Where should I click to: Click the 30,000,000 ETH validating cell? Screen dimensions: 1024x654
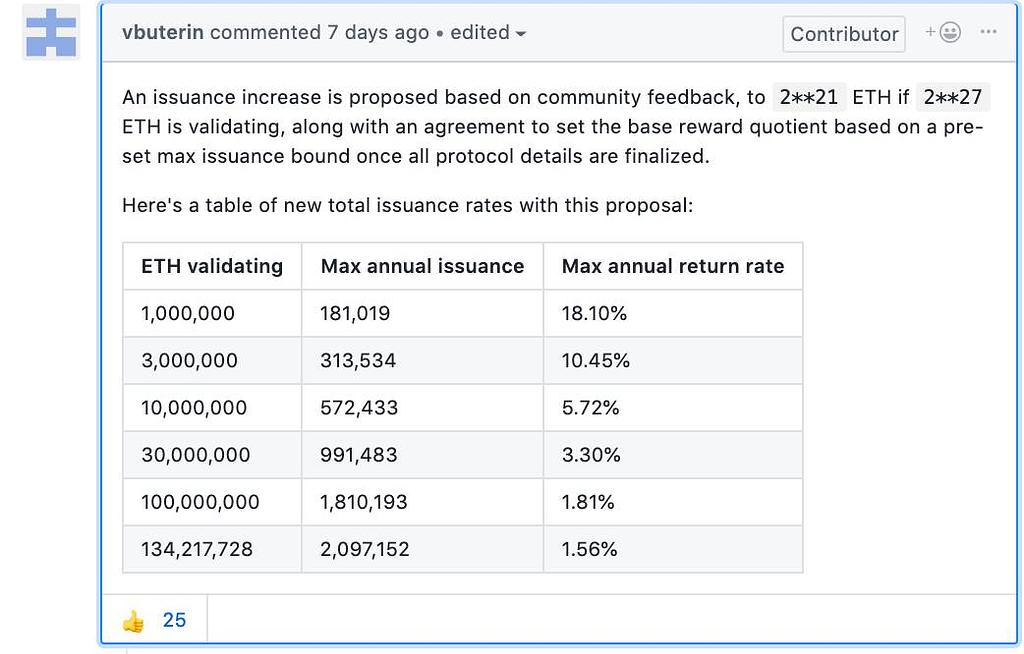coord(196,454)
